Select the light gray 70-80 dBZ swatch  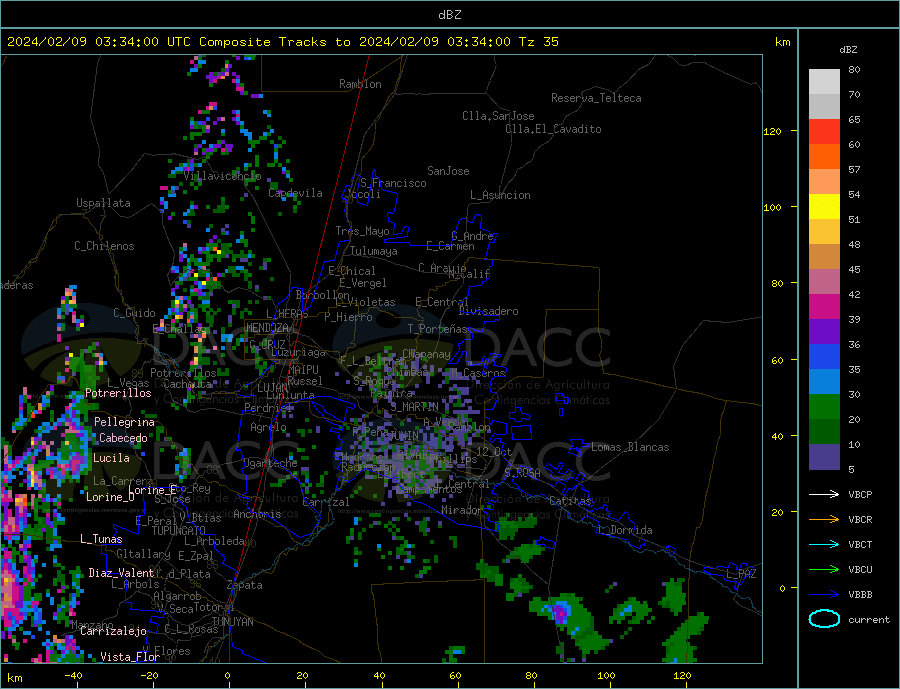point(824,82)
